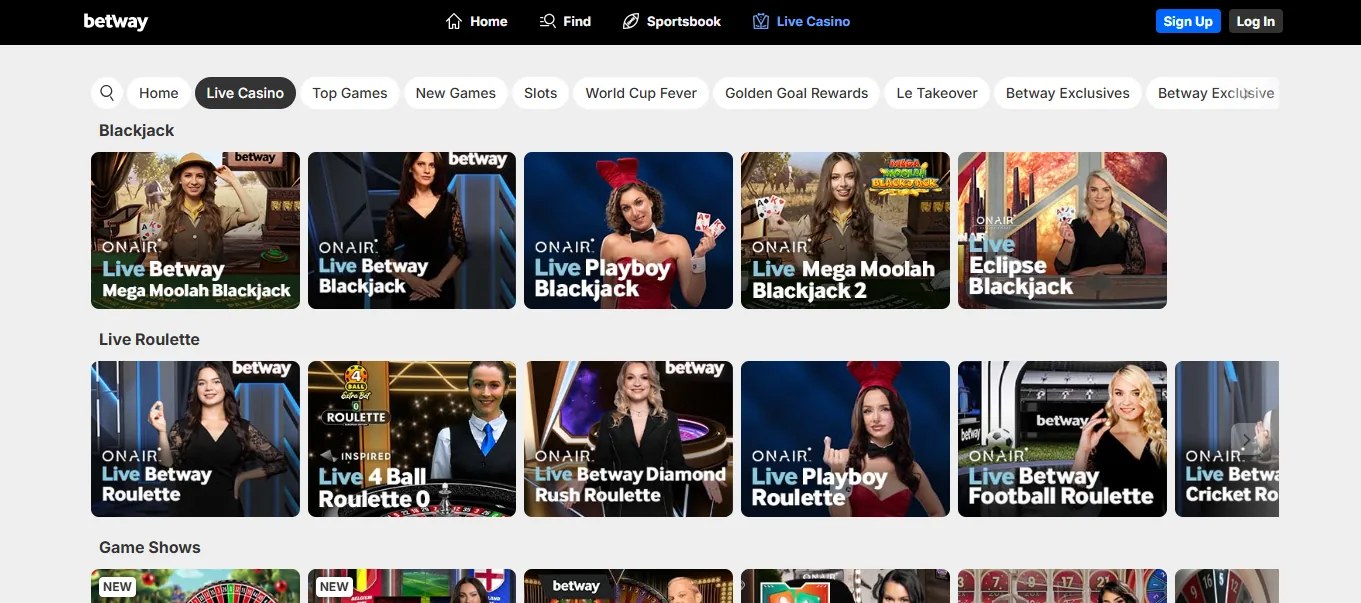Open Live Betway Blackjack game
The height and width of the screenshot is (603, 1361).
tap(412, 230)
